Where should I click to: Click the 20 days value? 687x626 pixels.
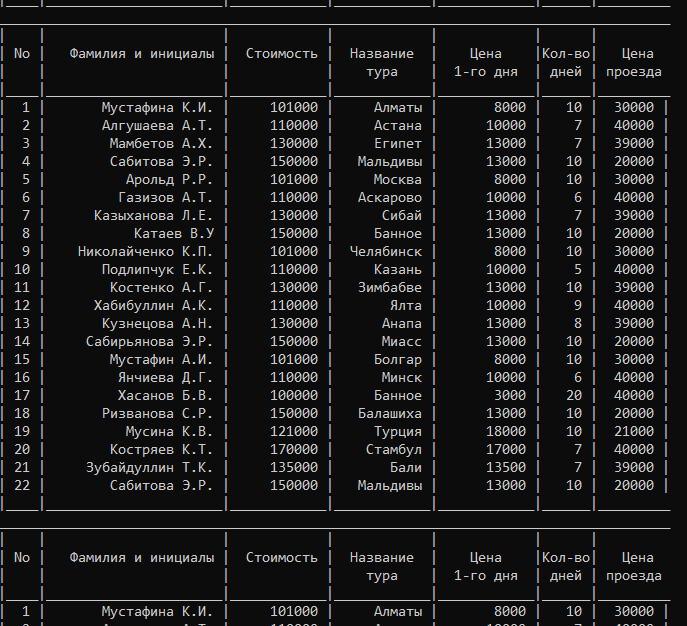coord(574,396)
